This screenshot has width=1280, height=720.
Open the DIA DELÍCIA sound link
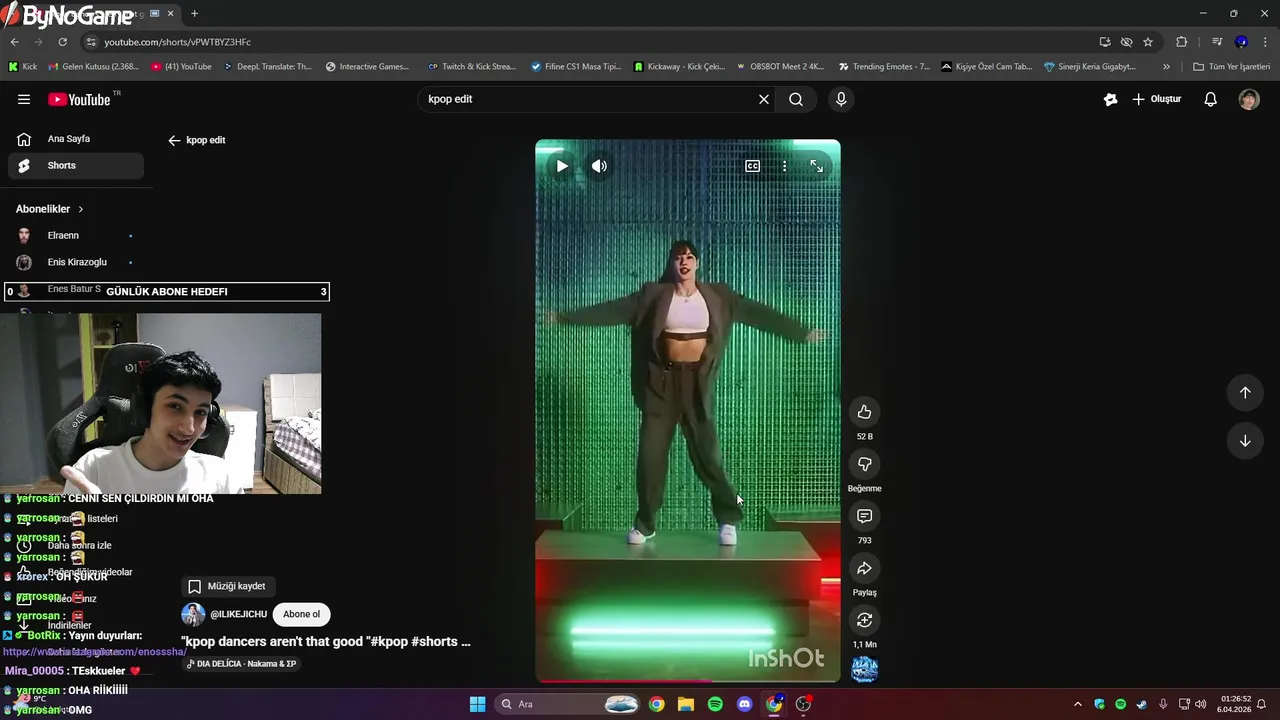241,664
